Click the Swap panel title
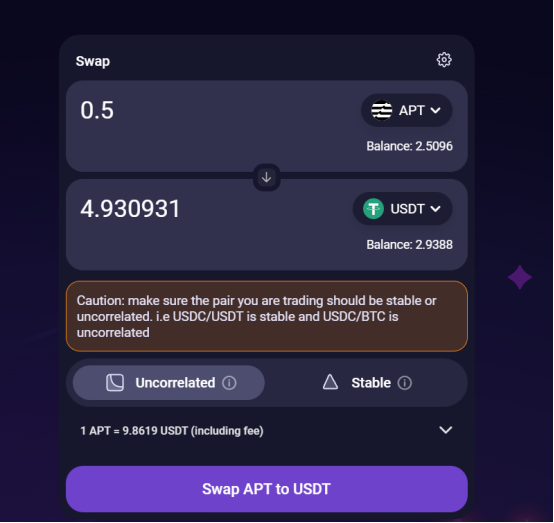Viewport: 554px width, 523px height. coord(93,61)
